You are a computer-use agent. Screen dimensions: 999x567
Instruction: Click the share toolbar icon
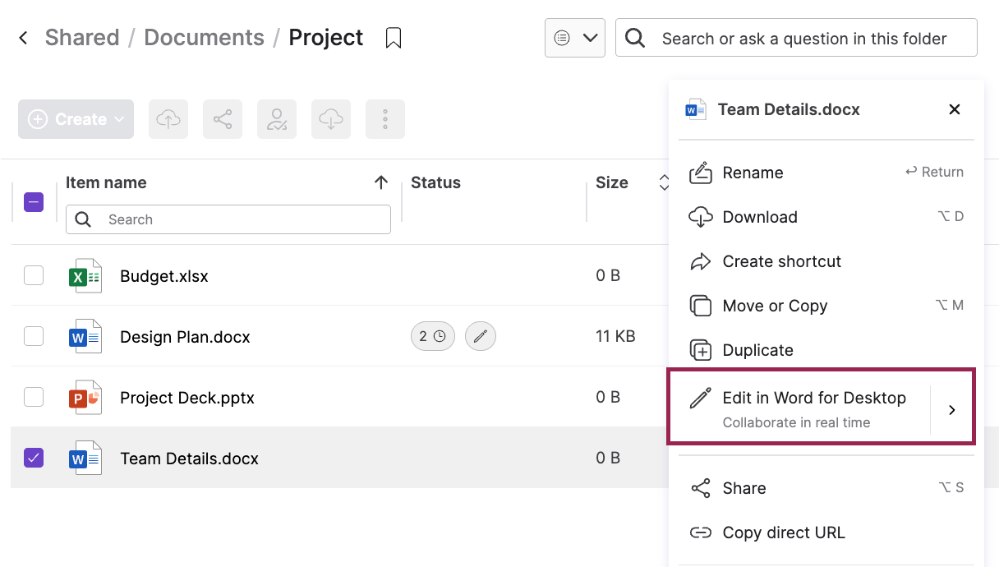(222, 119)
